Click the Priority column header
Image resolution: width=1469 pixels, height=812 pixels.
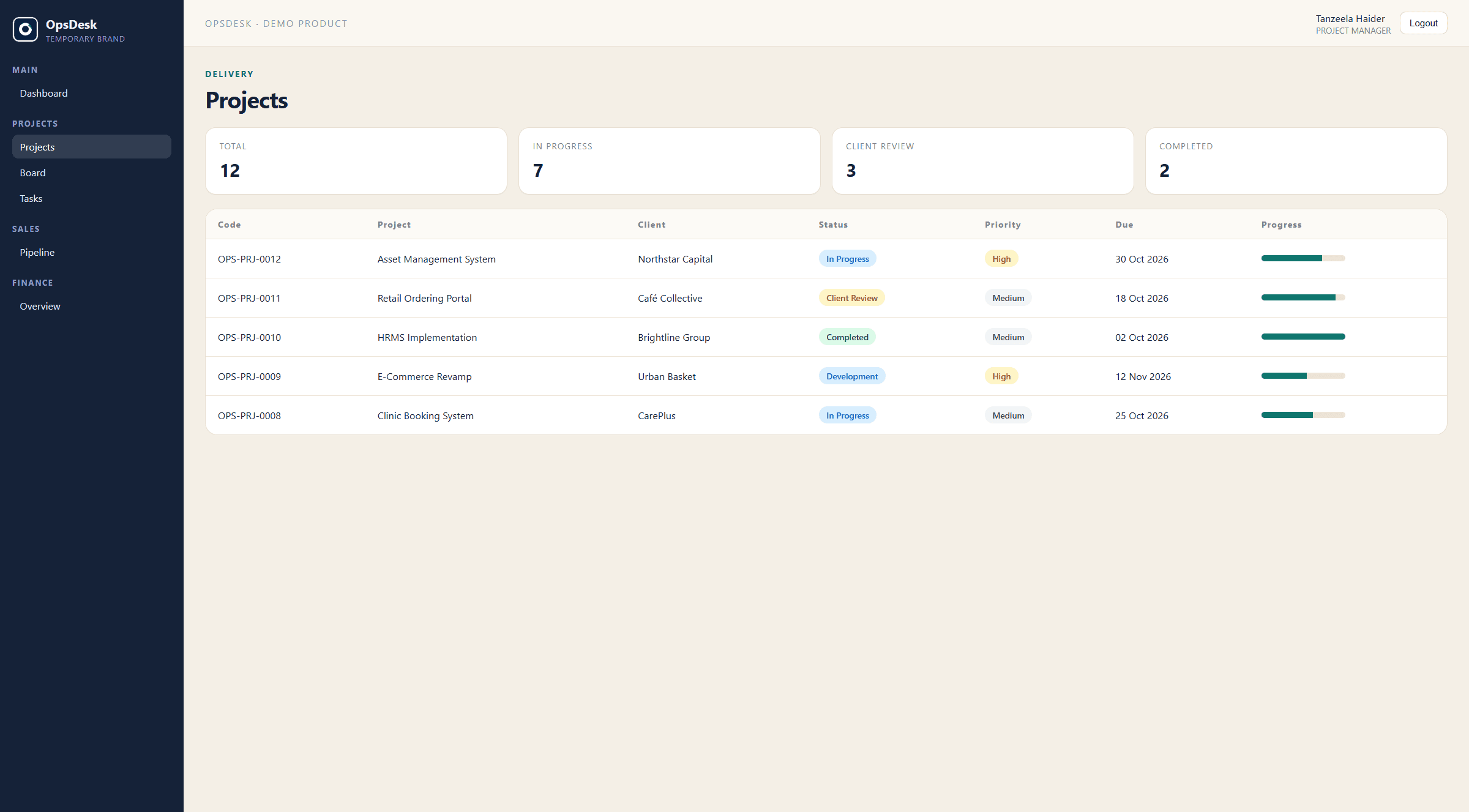click(x=1003, y=225)
